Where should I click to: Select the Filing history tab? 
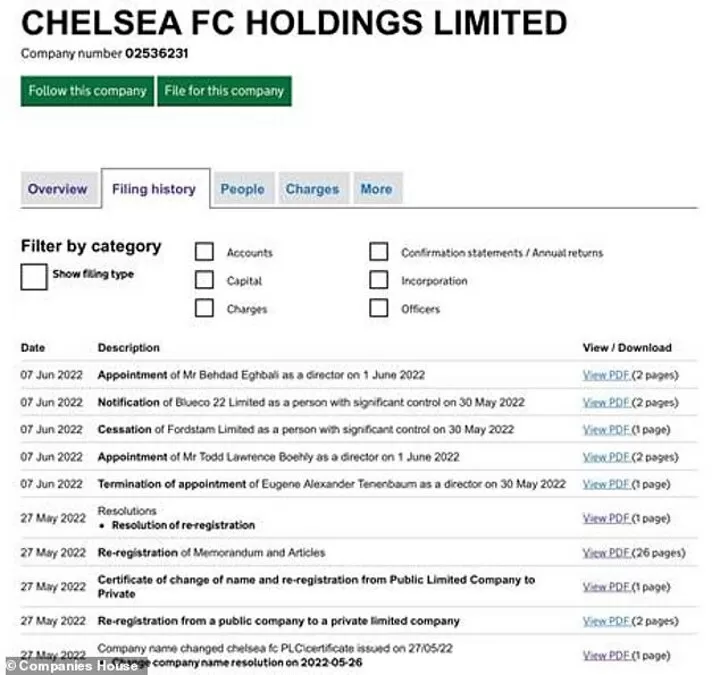tap(154, 189)
